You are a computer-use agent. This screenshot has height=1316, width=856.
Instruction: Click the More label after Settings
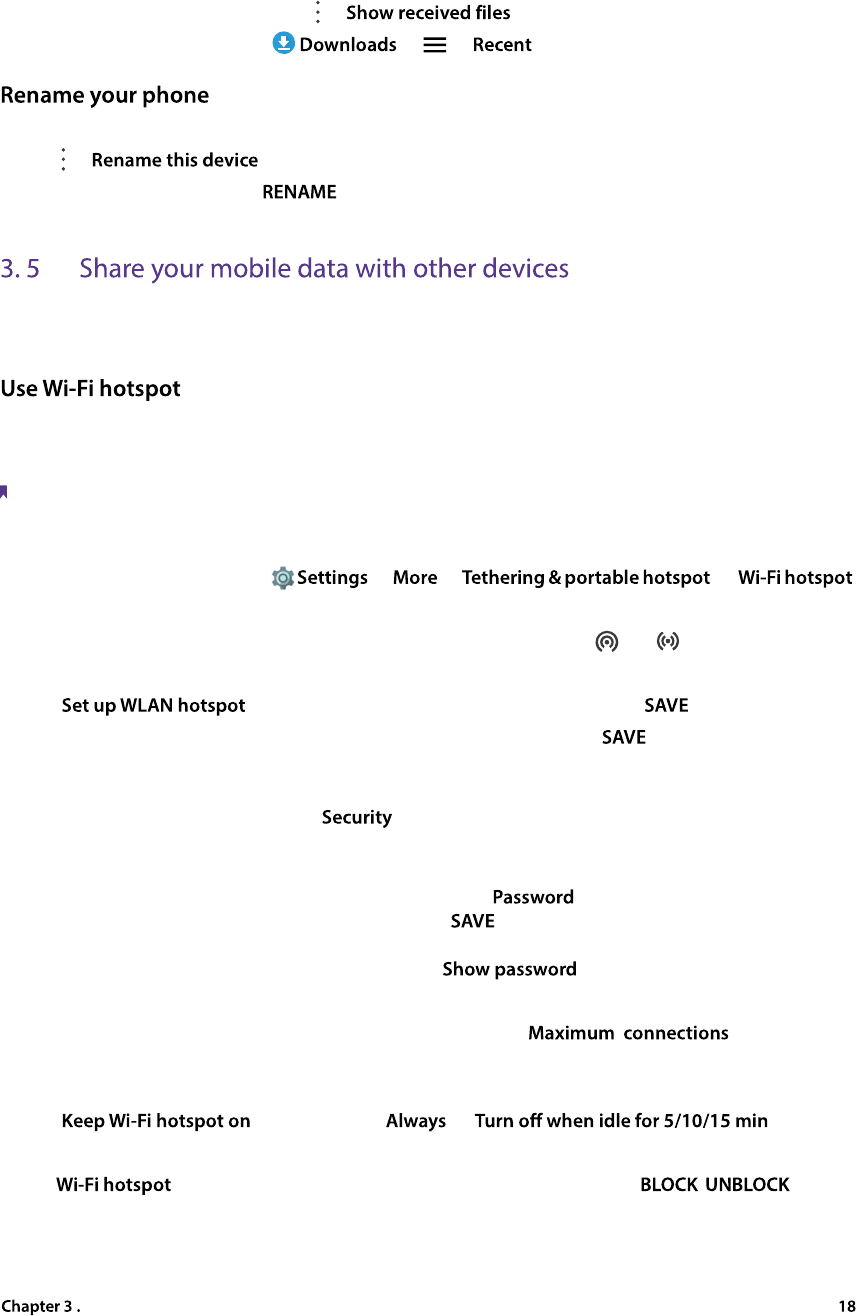coord(415,577)
